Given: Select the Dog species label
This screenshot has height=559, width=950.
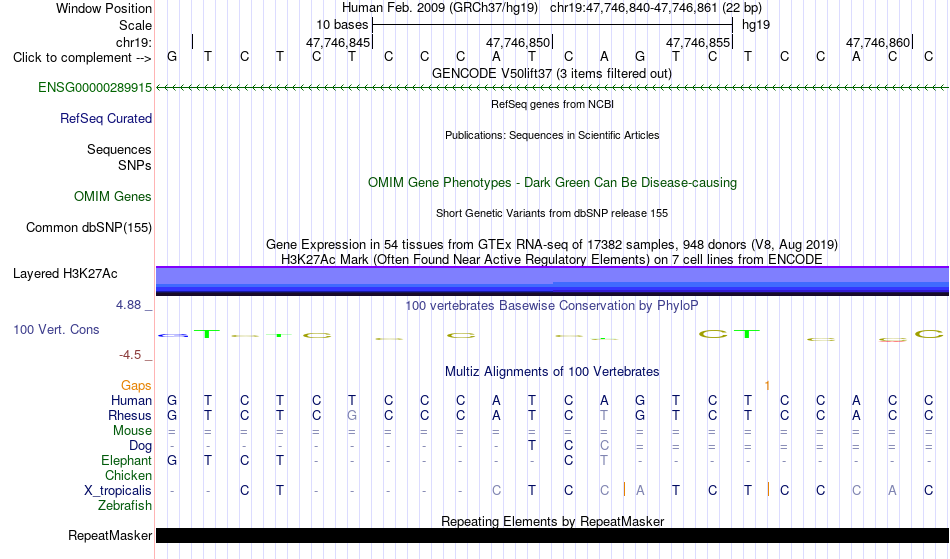Looking at the screenshot, I should click(x=141, y=446).
